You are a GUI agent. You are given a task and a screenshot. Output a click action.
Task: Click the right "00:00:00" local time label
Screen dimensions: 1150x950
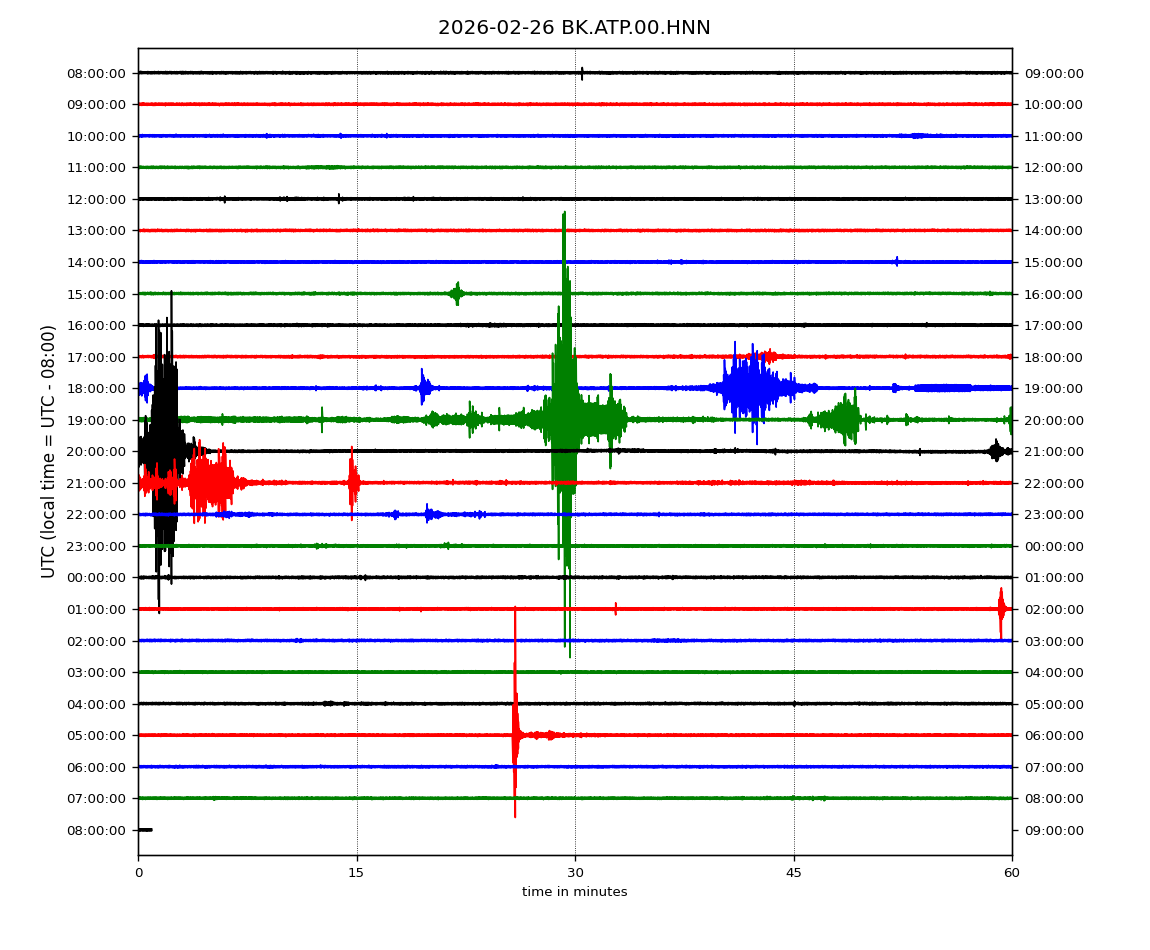1053,546
